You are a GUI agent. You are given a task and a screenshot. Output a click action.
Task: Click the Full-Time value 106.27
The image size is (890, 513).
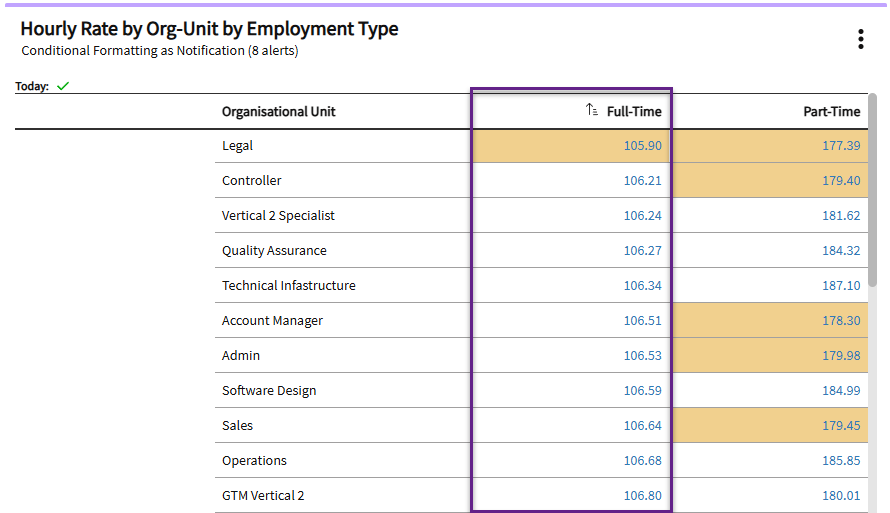click(643, 251)
